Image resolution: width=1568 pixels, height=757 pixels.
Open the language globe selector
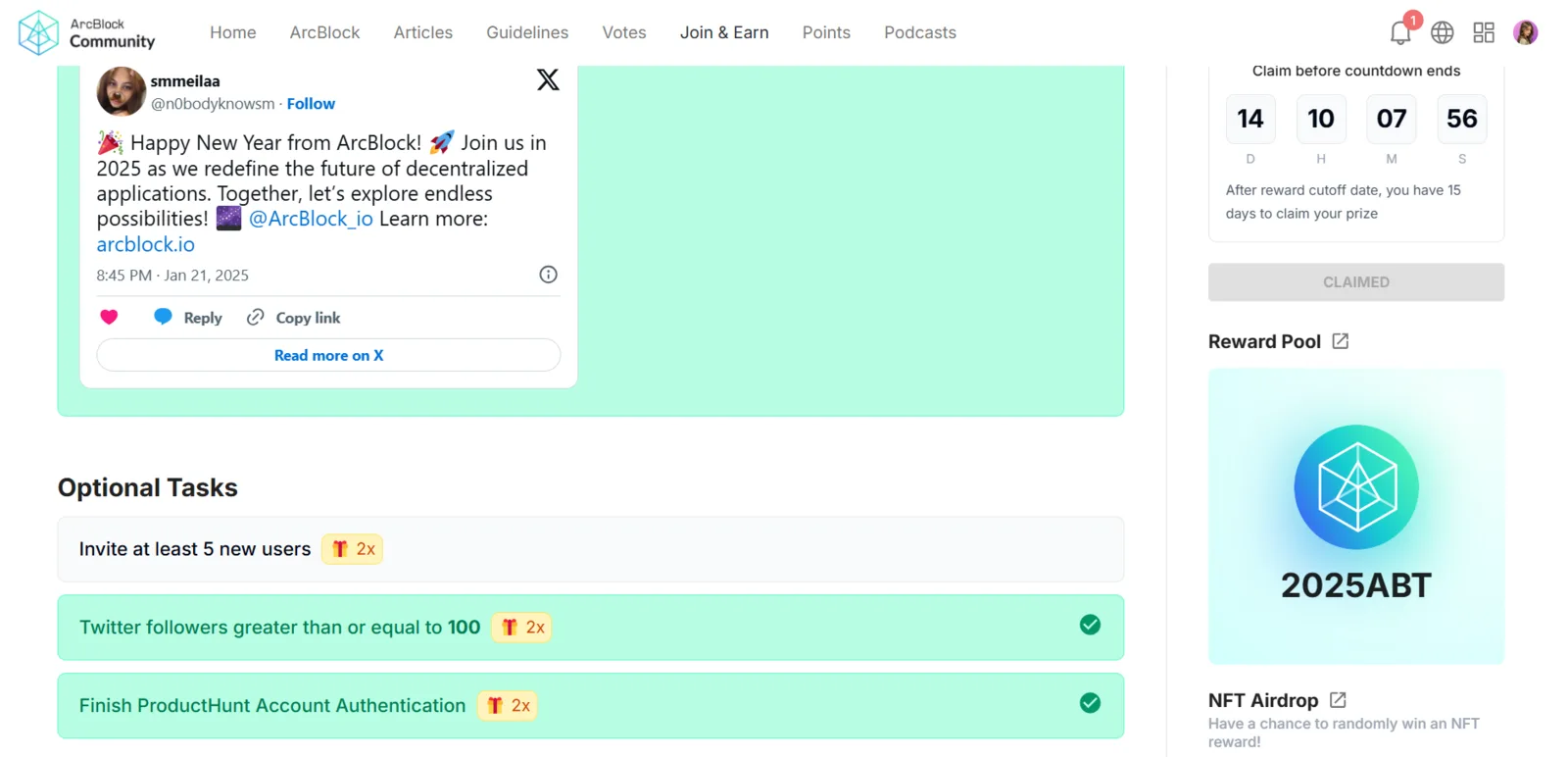coord(1443,32)
